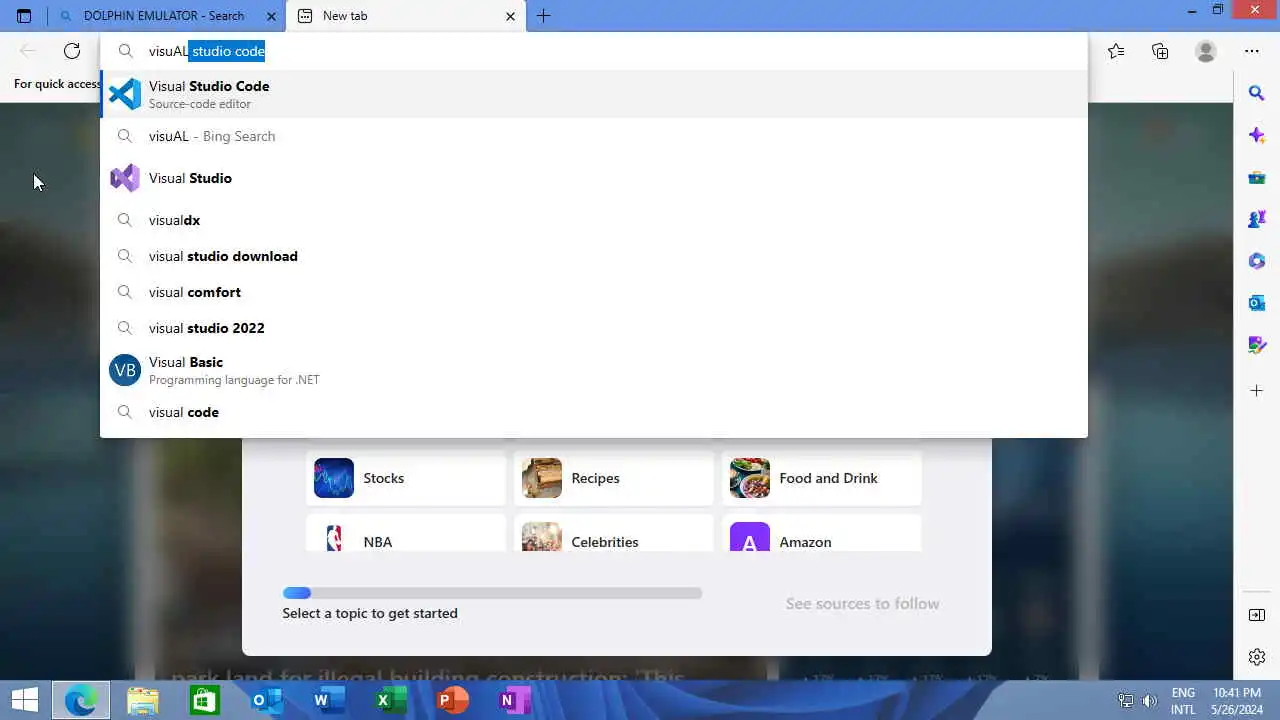Image resolution: width=1280 pixels, height=720 pixels.
Task: Choose visual studio download suggestion
Action: pyautogui.click(x=594, y=256)
